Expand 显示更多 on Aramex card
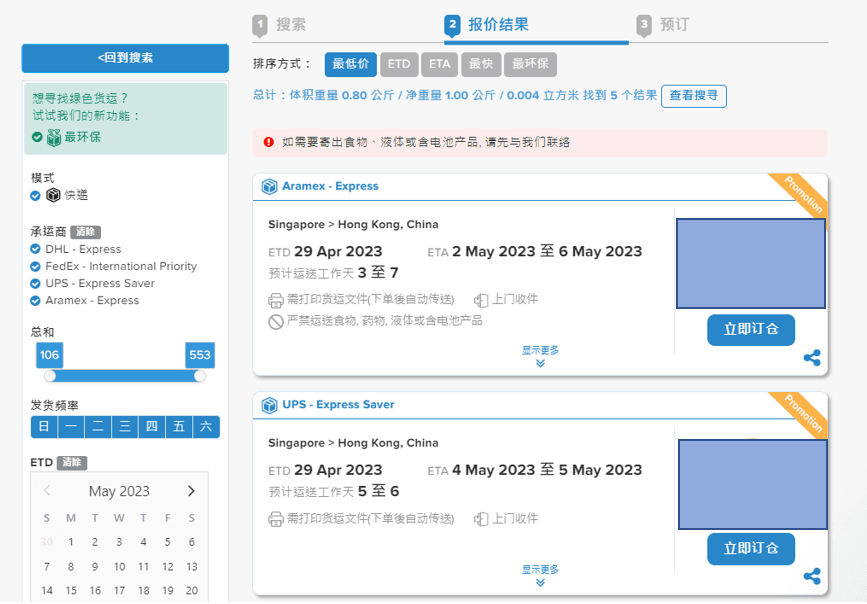The height and width of the screenshot is (604, 867). pyautogui.click(x=540, y=356)
